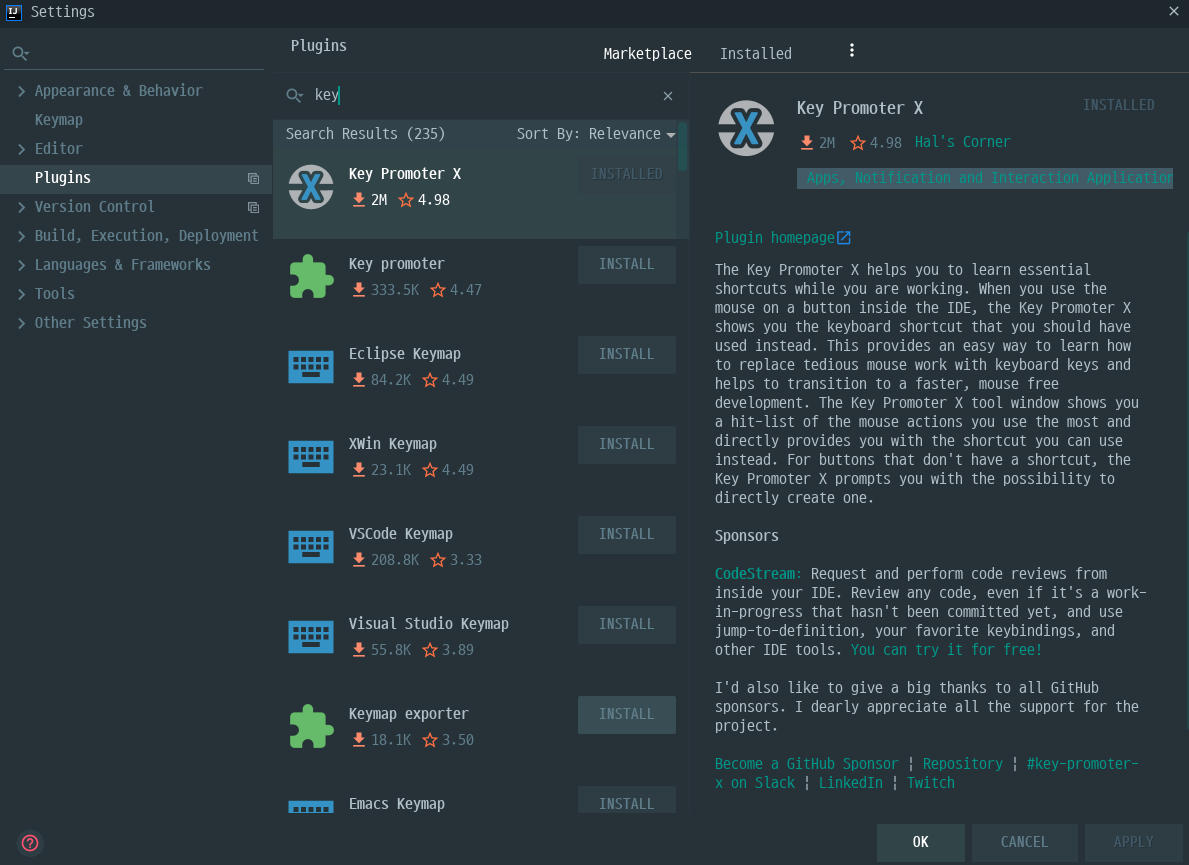The width and height of the screenshot is (1189, 865).
Task: Click the large Key Promoter X logo in details
Action: [x=746, y=128]
